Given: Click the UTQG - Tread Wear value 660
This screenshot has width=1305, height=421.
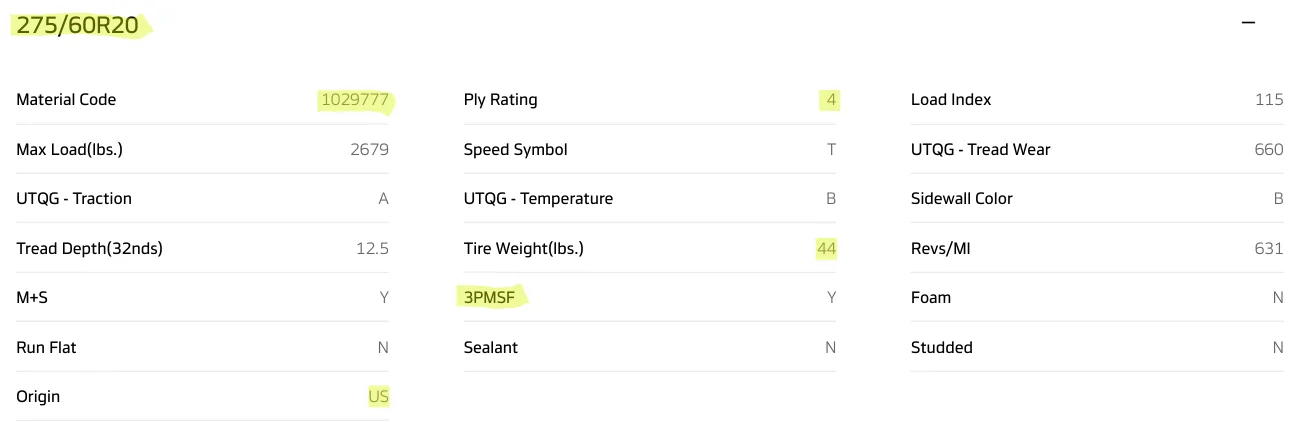Looking at the screenshot, I should (x=1268, y=149).
